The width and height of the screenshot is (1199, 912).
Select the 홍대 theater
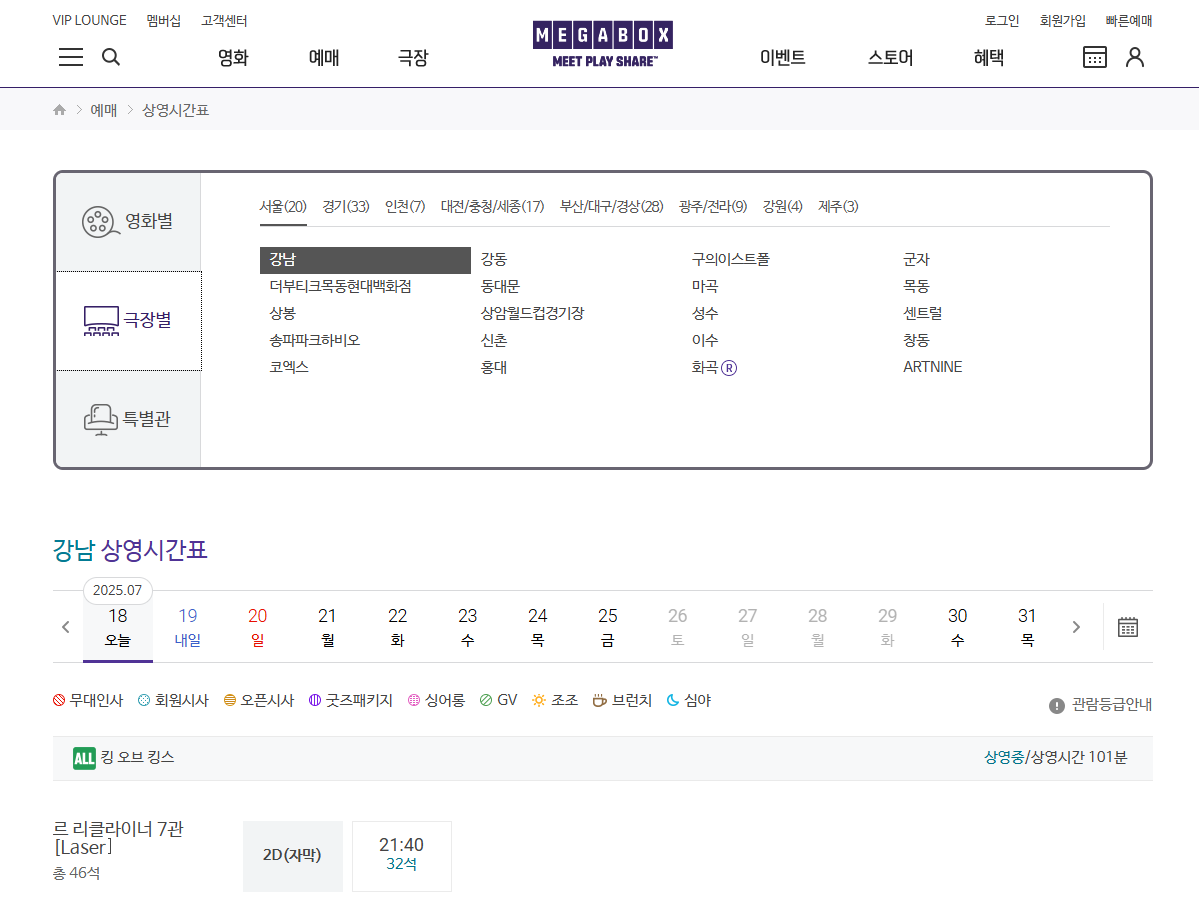(494, 368)
